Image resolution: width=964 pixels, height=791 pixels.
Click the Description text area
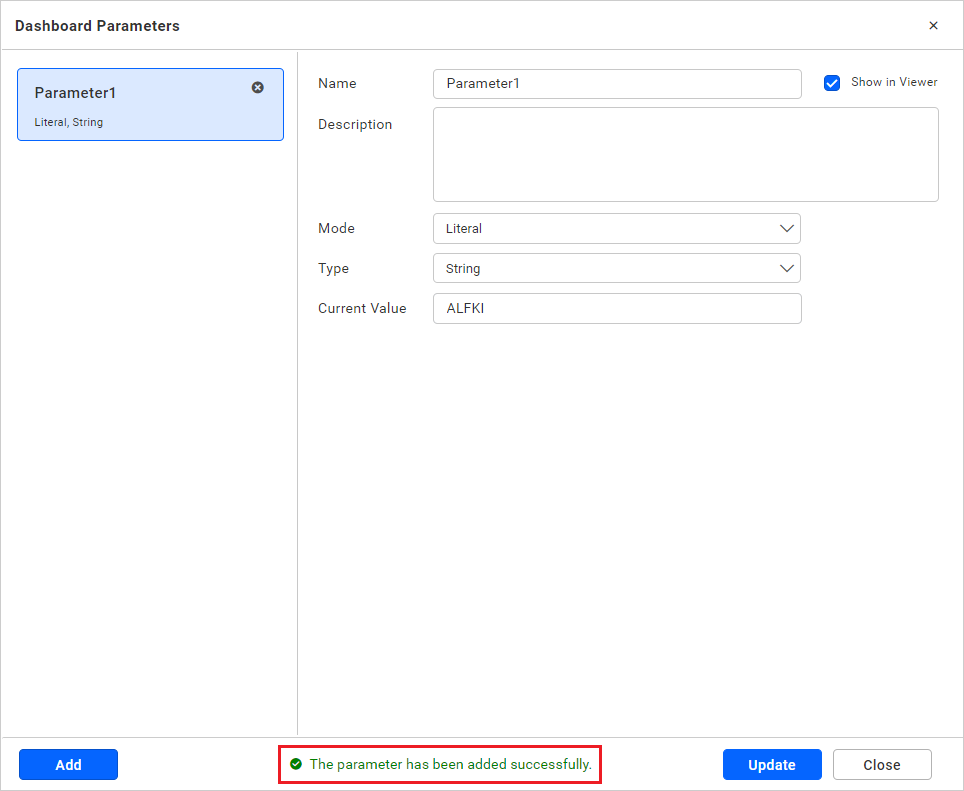pyautogui.click(x=686, y=154)
